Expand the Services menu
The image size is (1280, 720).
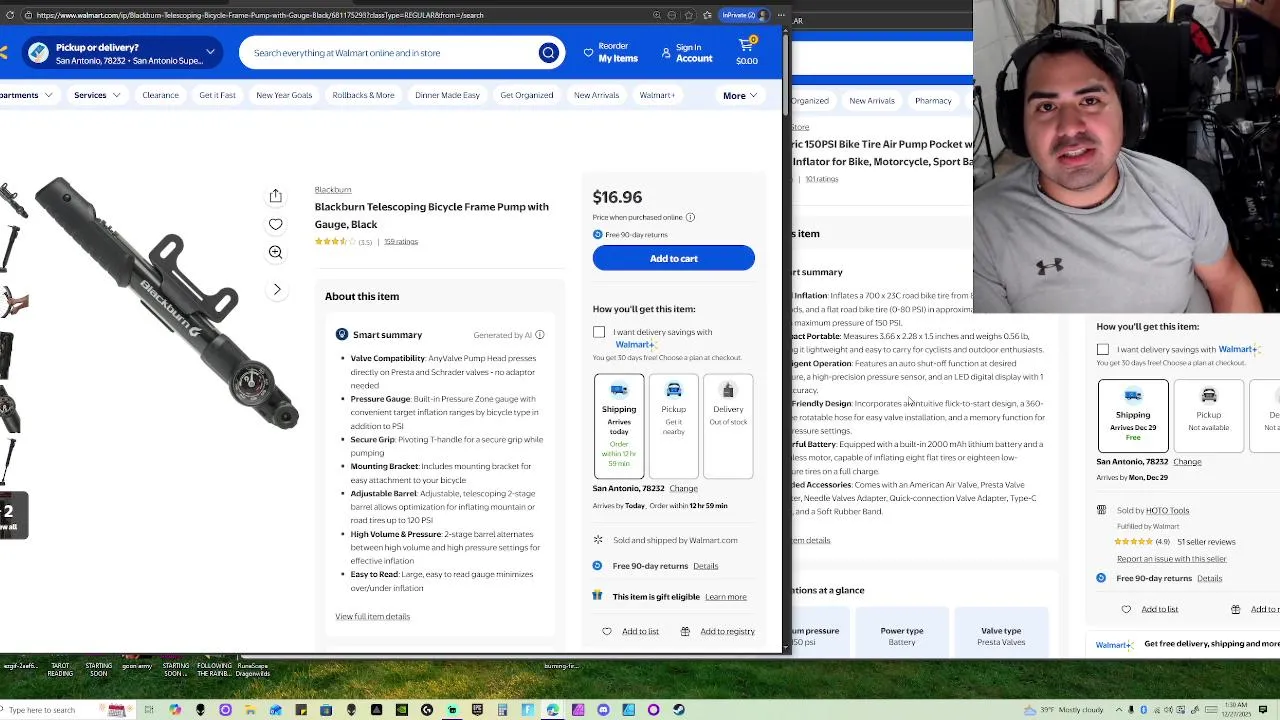click(x=97, y=95)
